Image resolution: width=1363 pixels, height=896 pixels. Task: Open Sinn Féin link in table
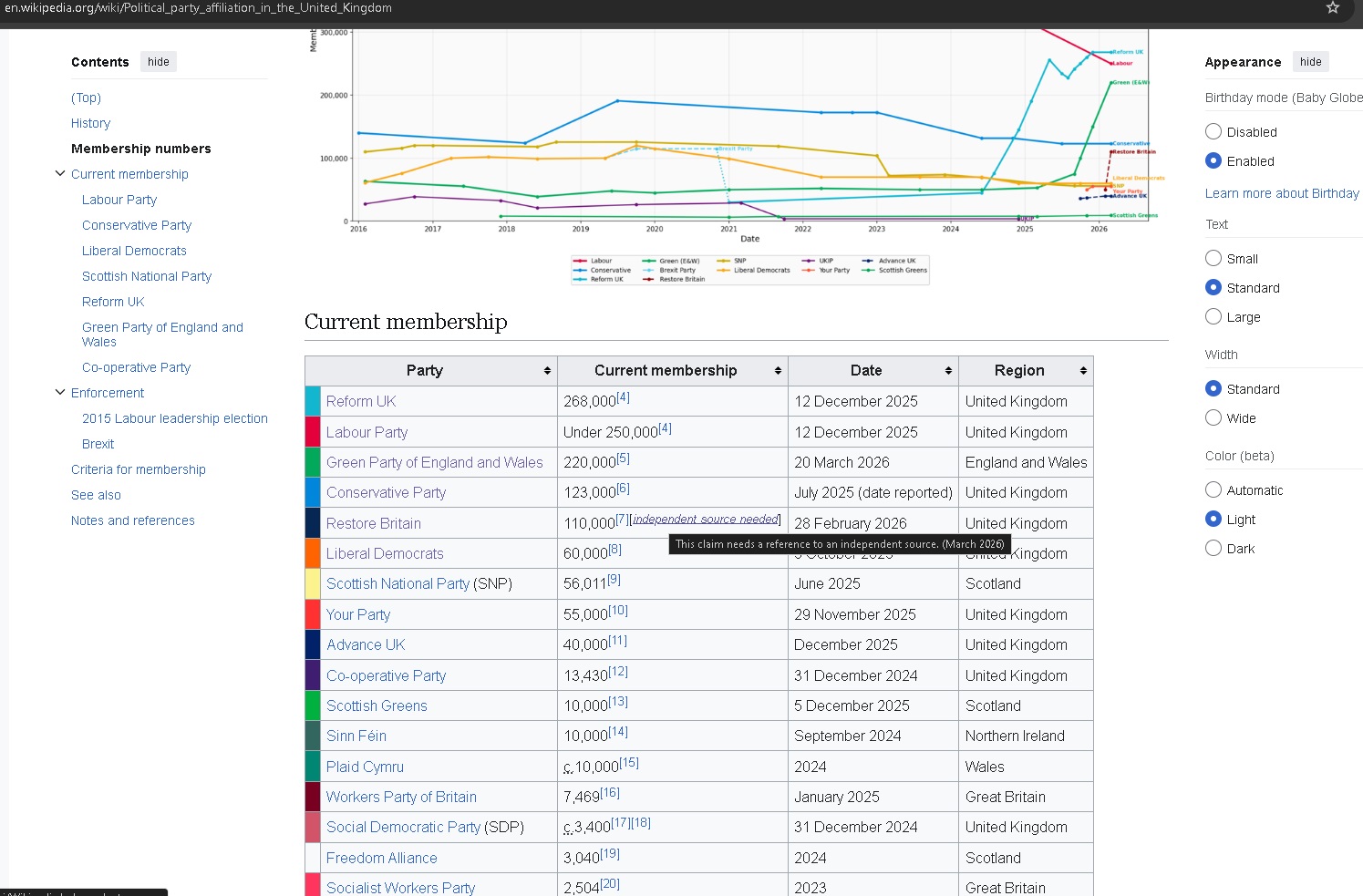point(356,736)
